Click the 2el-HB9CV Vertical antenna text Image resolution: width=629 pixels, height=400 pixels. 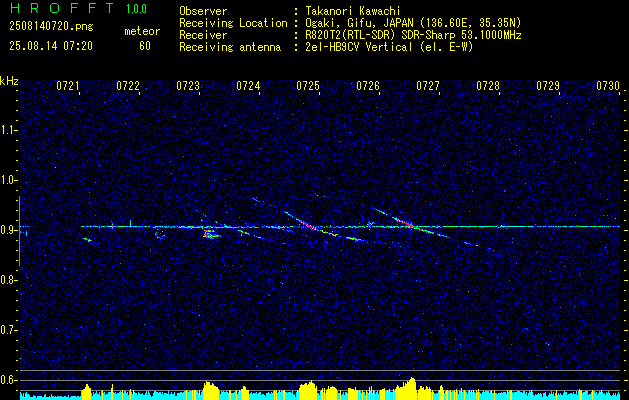[x=389, y=47]
